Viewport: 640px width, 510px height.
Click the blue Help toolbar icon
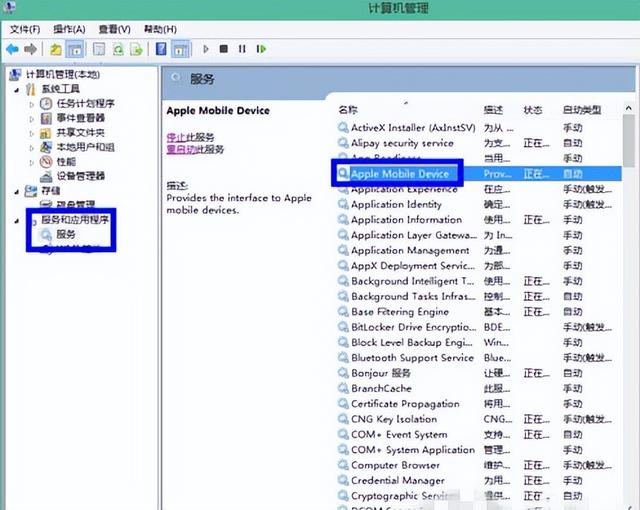point(161,49)
